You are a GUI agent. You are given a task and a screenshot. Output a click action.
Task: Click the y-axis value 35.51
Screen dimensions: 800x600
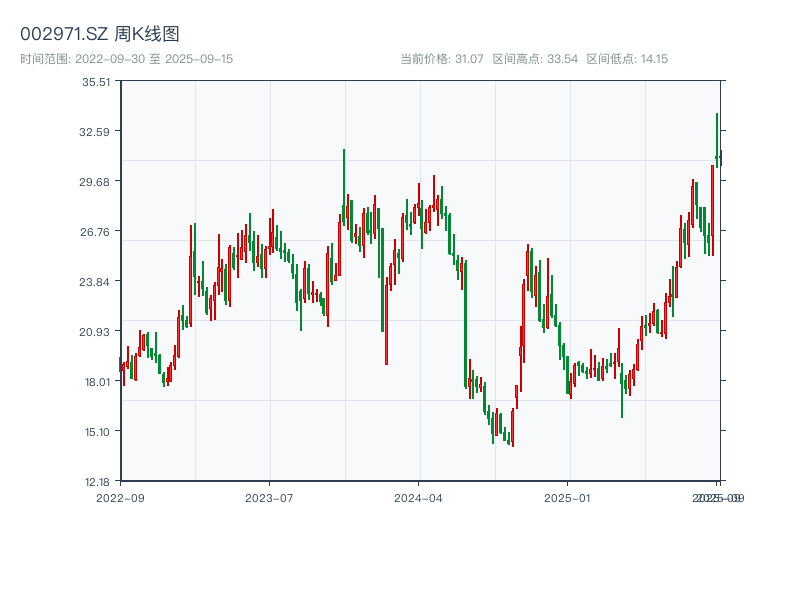(x=96, y=82)
